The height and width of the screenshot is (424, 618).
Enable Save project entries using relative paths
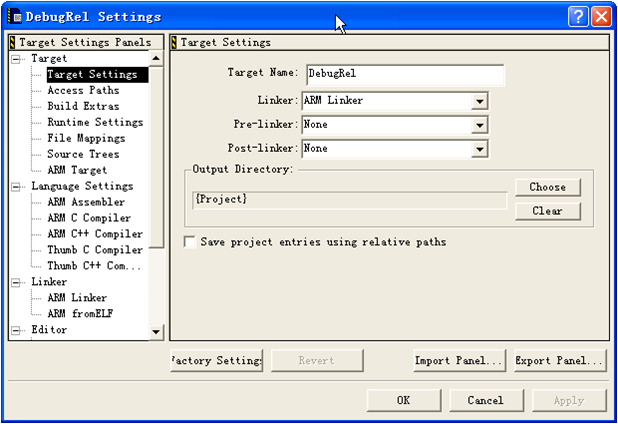pyautogui.click(x=191, y=242)
